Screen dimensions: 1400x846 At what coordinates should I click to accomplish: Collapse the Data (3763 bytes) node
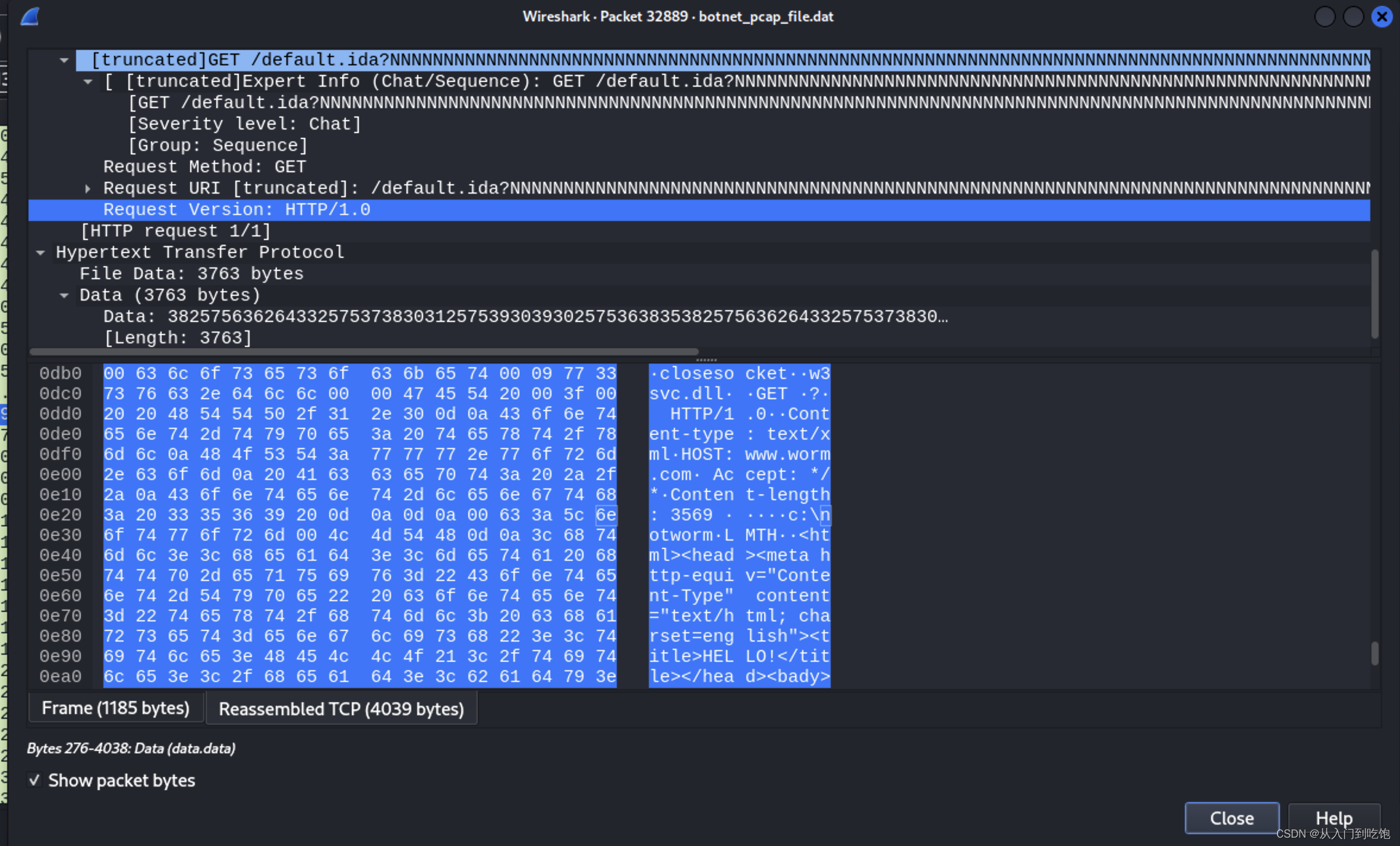(x=64, y=295)
